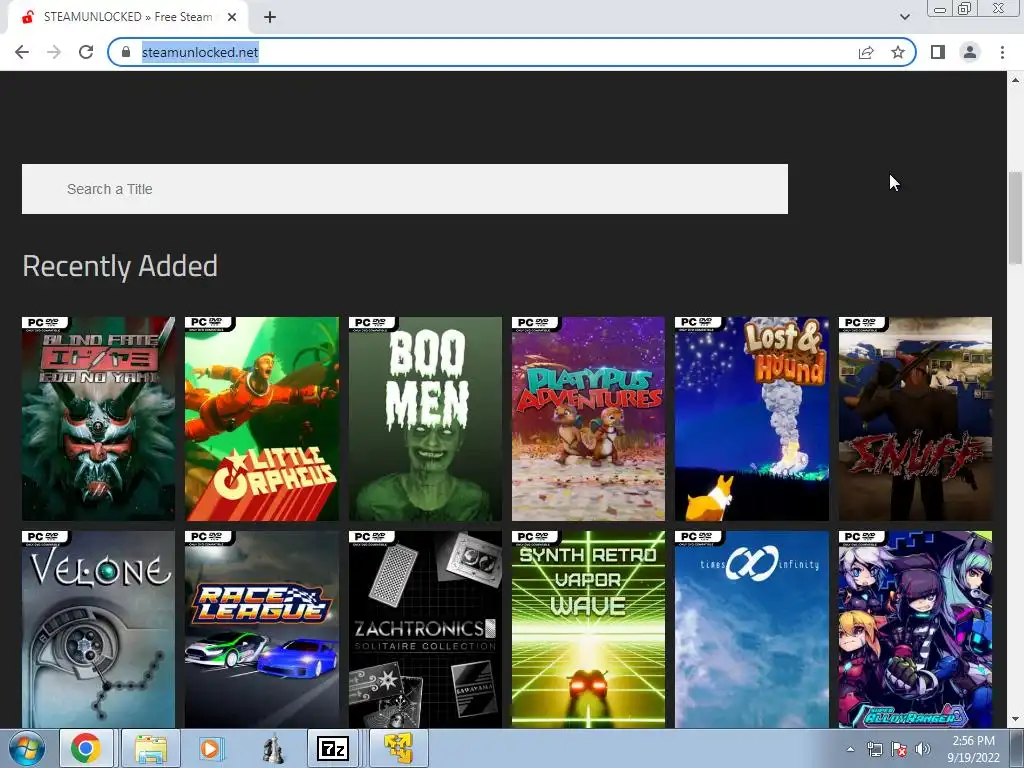Open the Platypus Adventures game cover

pyautogui.click(x=588, y=419)
